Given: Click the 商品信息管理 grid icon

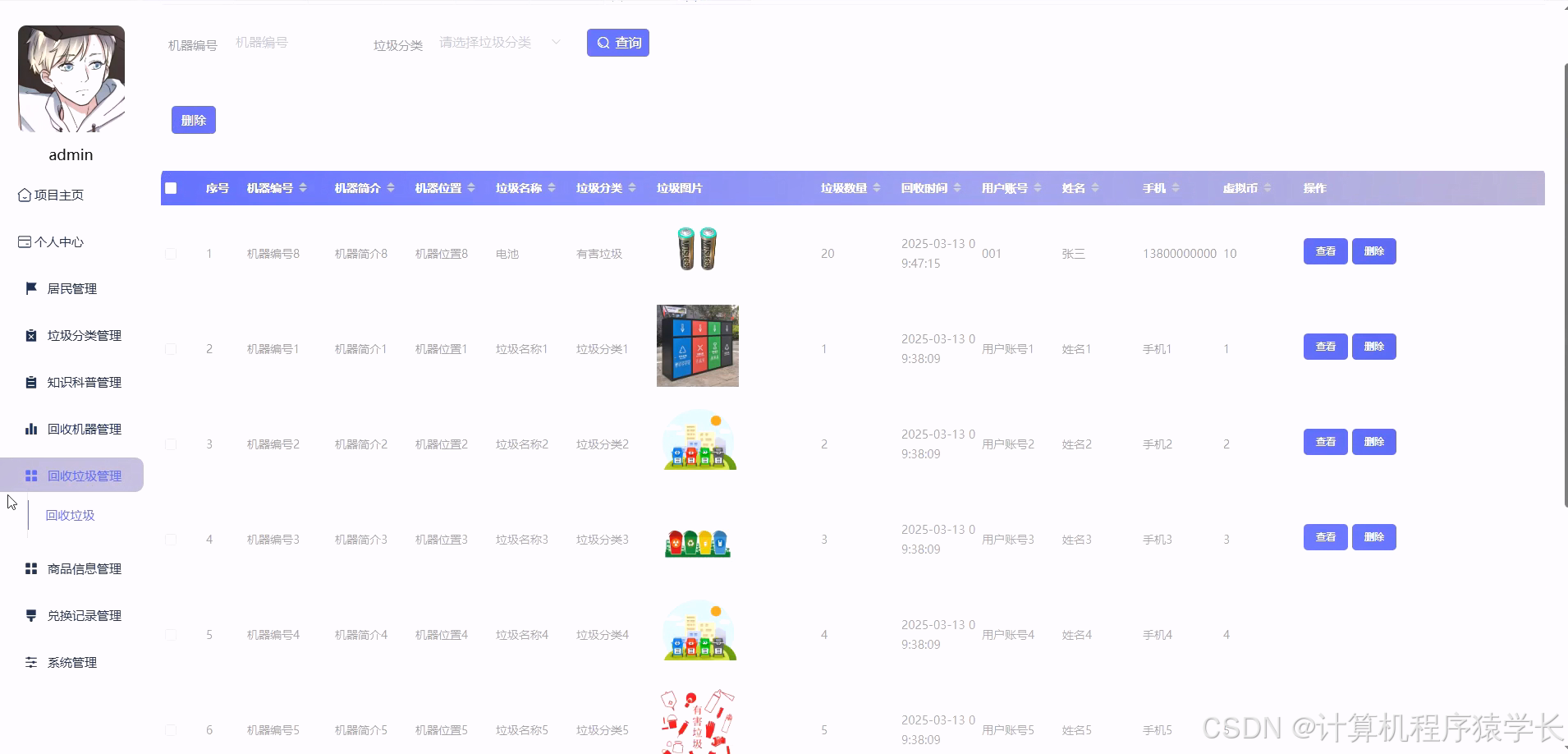Looking at the screenshot, I should pyautogui.click(x=31, y=568).
